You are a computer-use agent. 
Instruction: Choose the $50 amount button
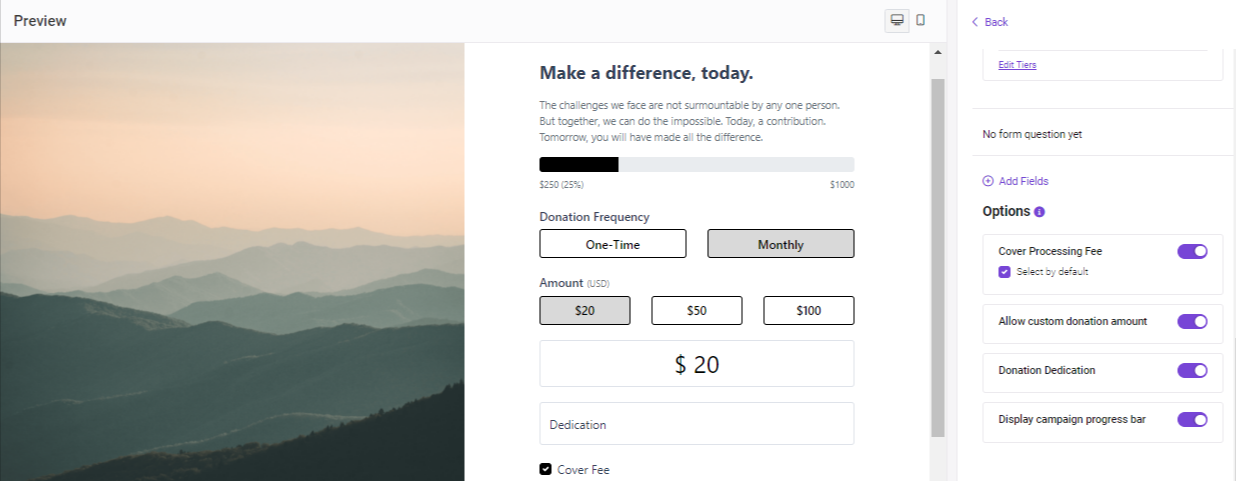pyautogui.click(x=697, y=311)
